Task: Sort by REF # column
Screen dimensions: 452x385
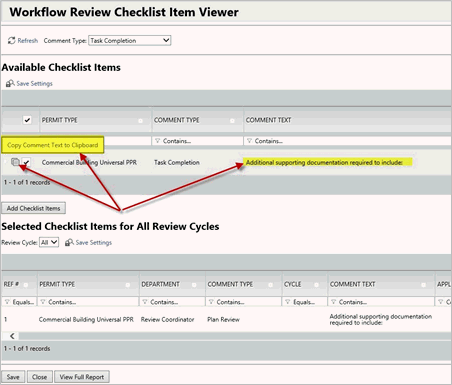Action: point(11,284)
